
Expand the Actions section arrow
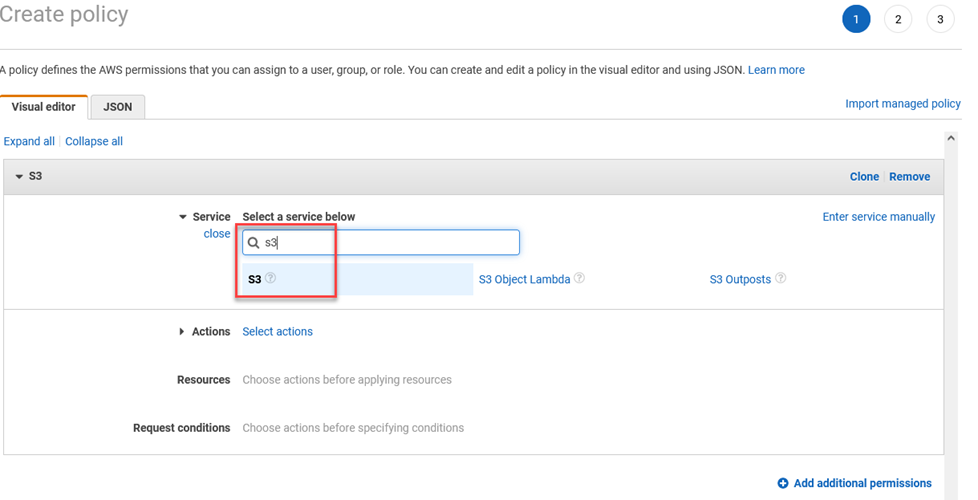coord(182,332)
